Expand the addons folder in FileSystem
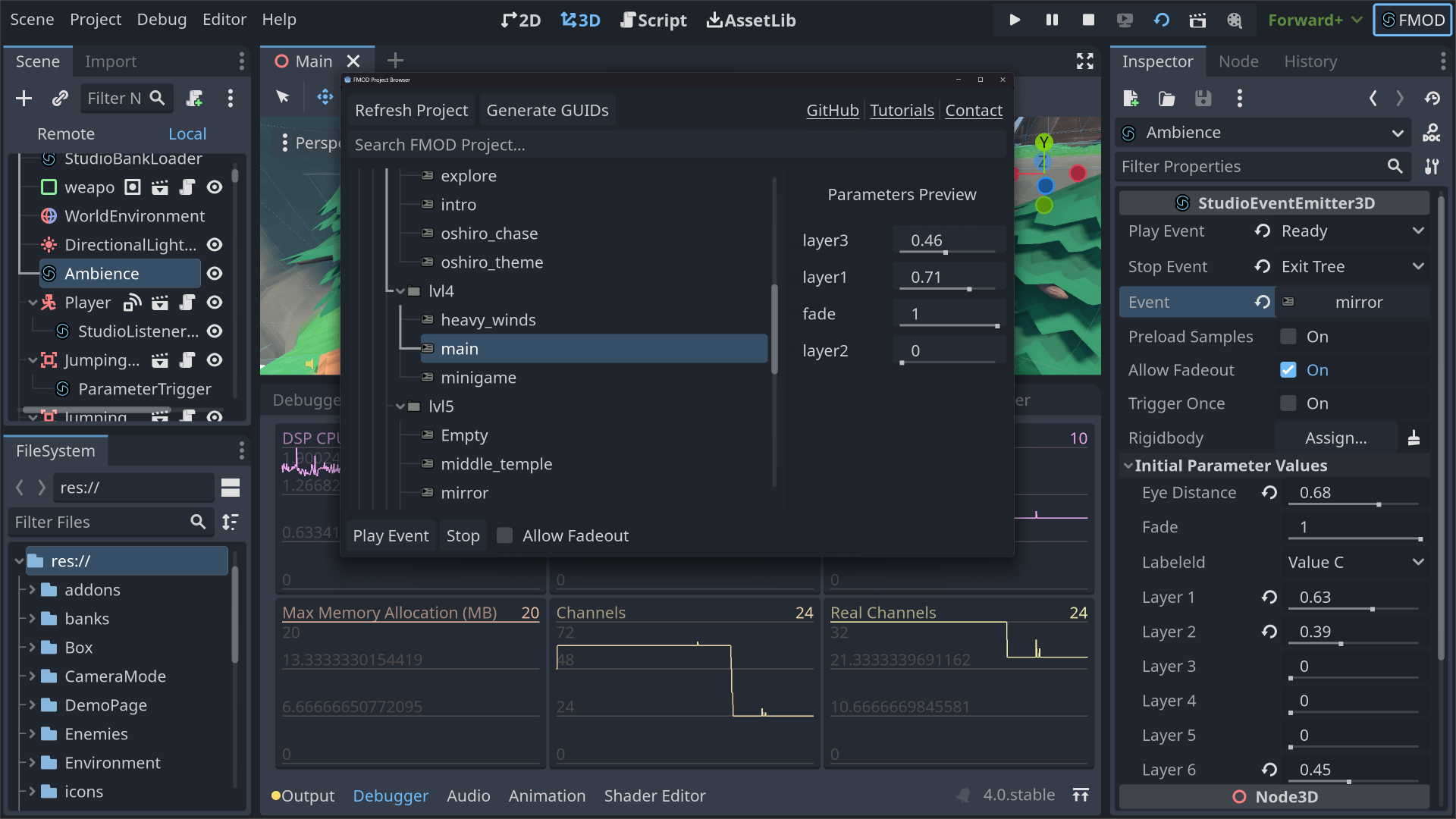The height and width of the screenshot is (819, 1456). pos(32,589)
